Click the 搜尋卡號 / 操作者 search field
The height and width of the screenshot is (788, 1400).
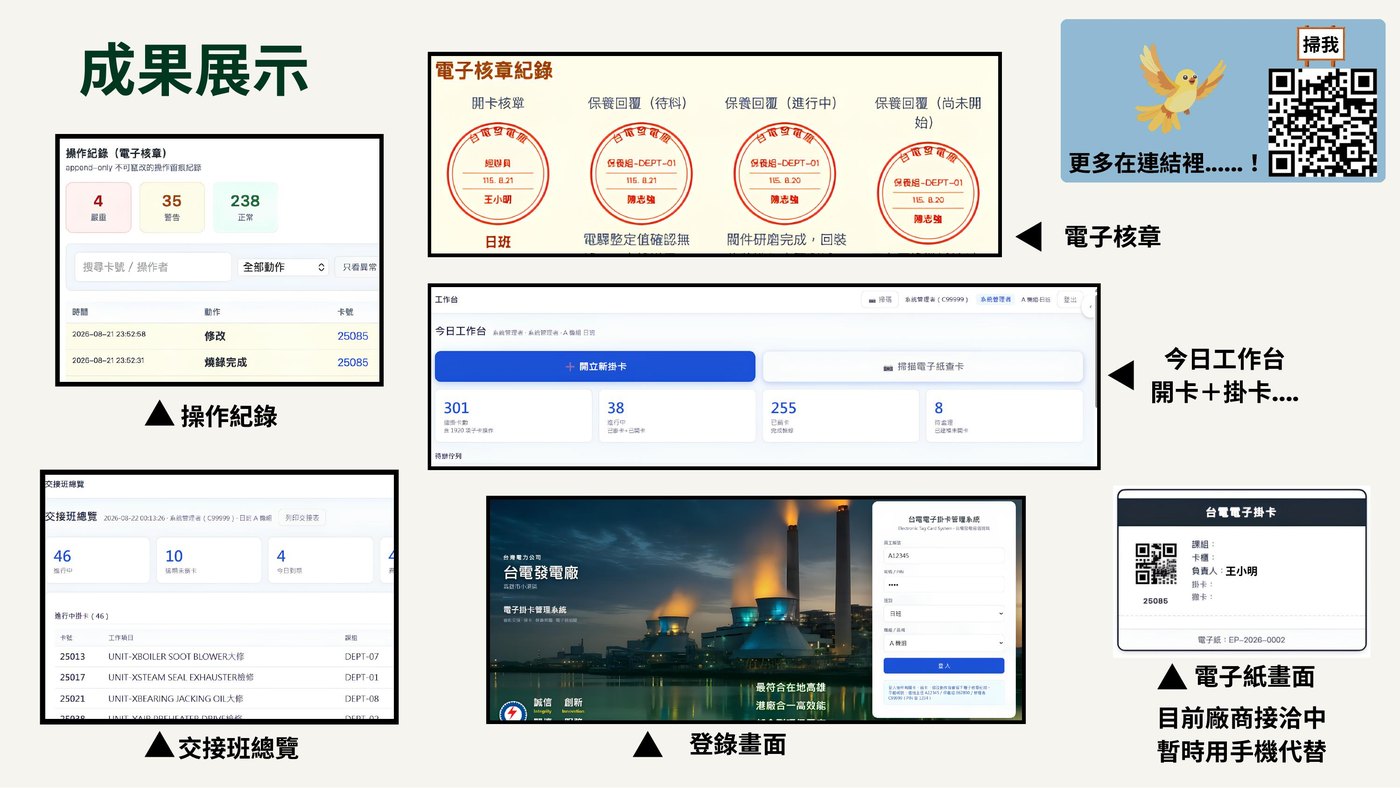coord(152,267)
